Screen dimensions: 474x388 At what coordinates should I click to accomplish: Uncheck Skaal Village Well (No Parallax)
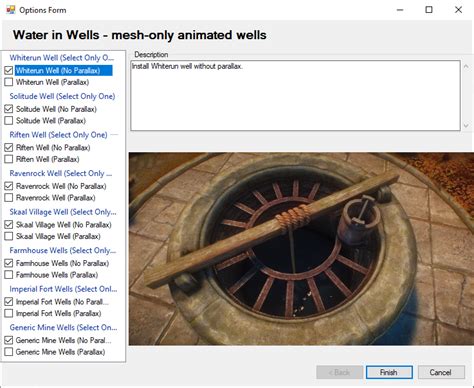(x=9, y=225)
